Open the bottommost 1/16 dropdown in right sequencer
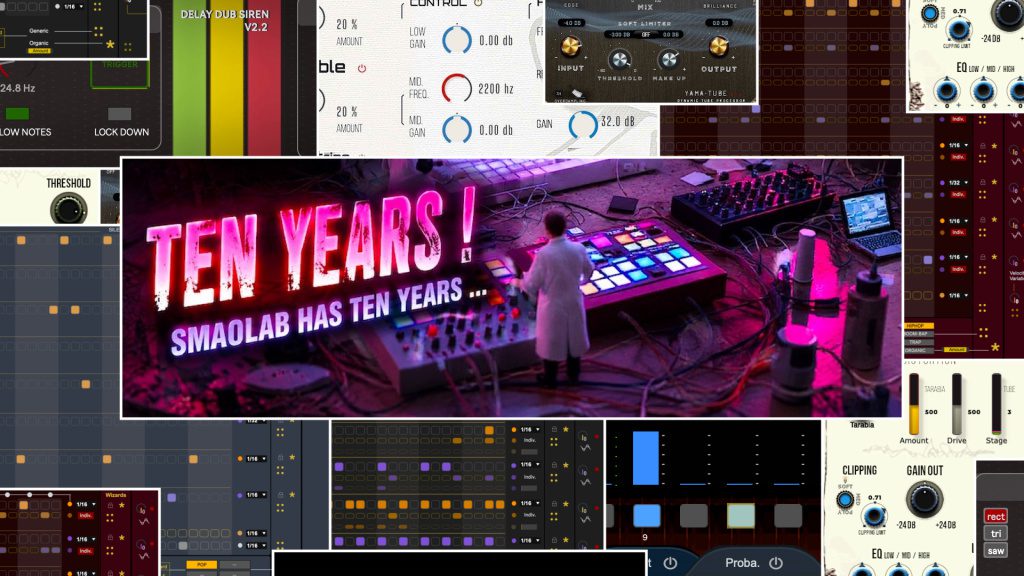 click(958, 295)
